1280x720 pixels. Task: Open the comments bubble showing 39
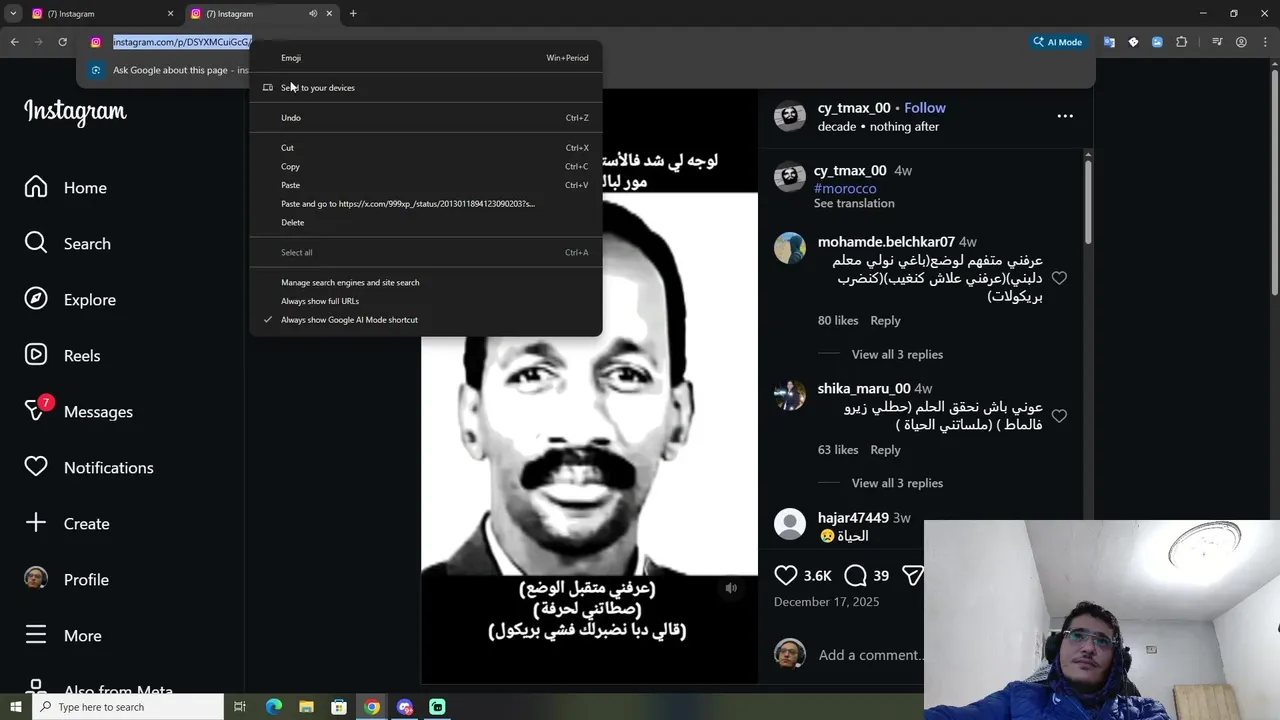click(x=855, y=575)
